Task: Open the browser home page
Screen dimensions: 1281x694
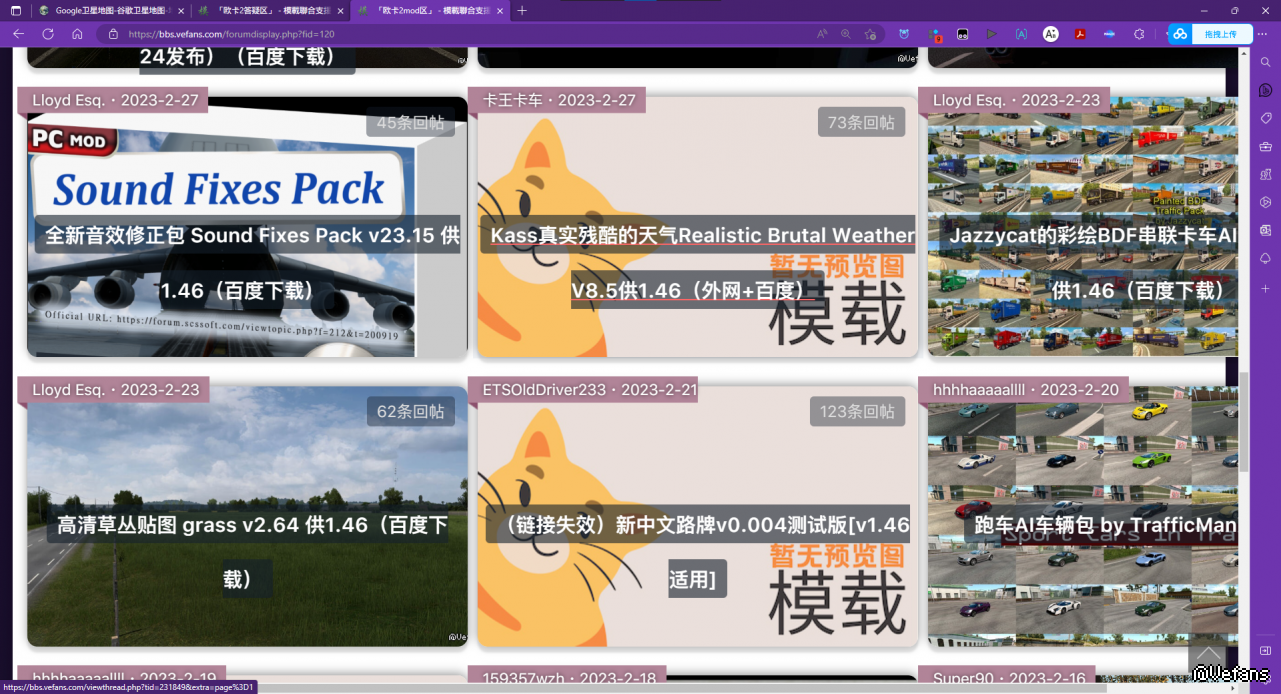Action: coord(77,34)
